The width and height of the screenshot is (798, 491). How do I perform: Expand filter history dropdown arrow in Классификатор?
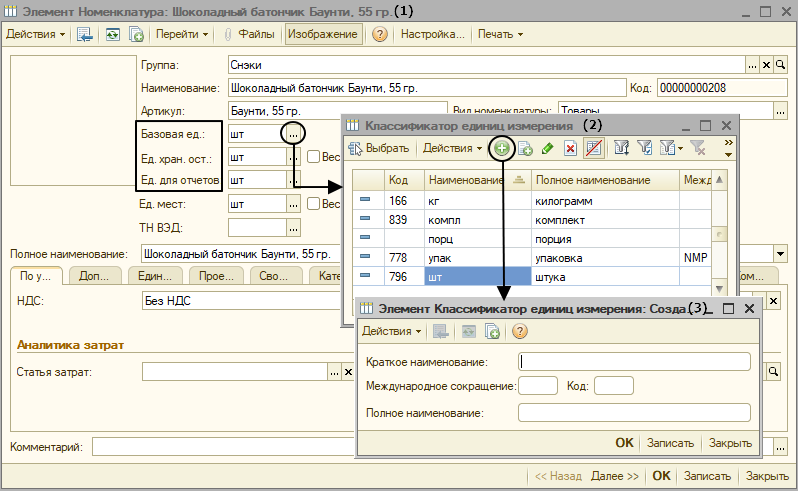click(681, 149)
